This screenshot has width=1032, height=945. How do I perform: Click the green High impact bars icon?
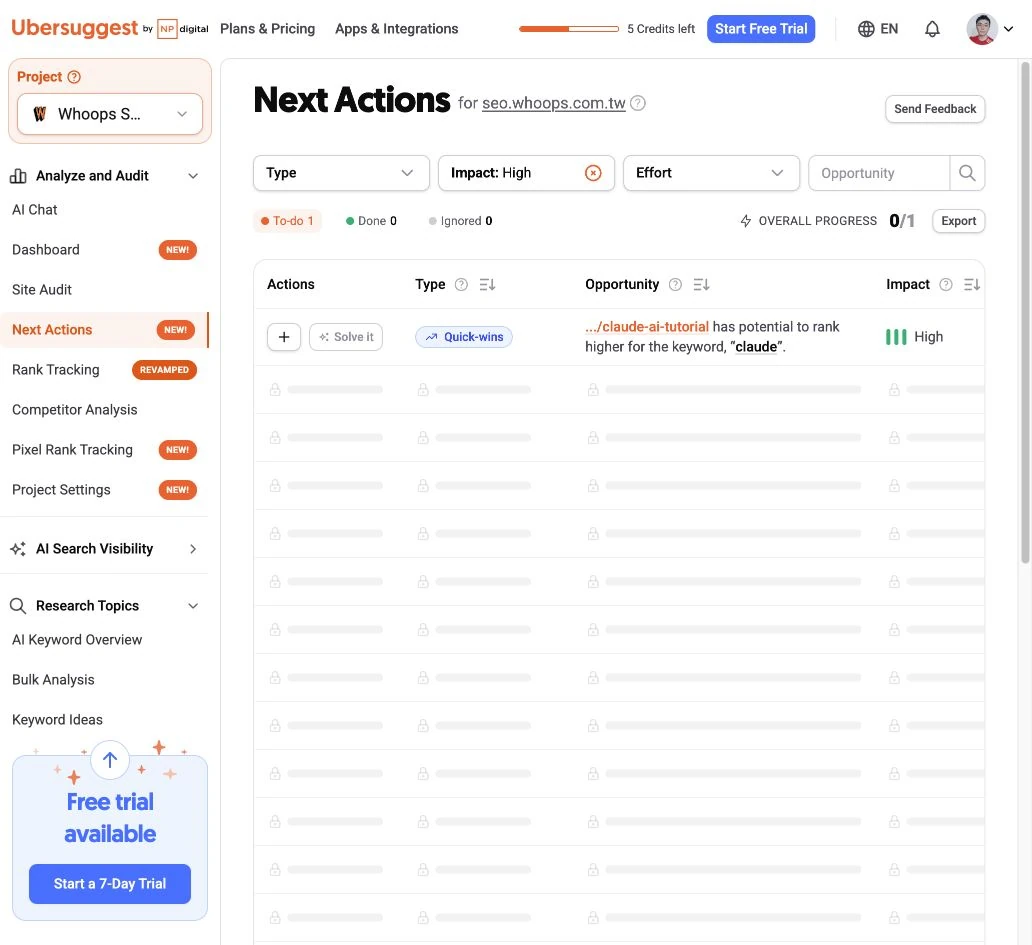pyautogui.click(x=896, y=337)
